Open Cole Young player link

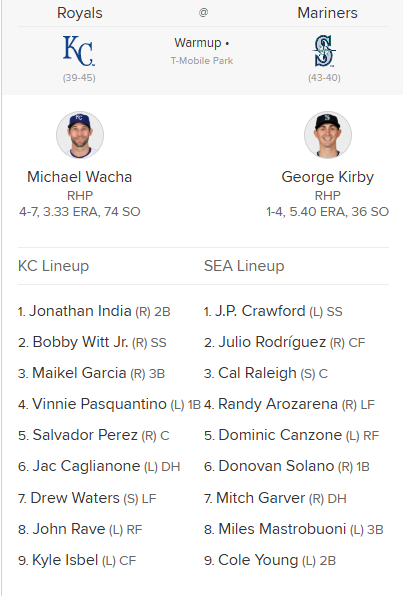point(258,560)
